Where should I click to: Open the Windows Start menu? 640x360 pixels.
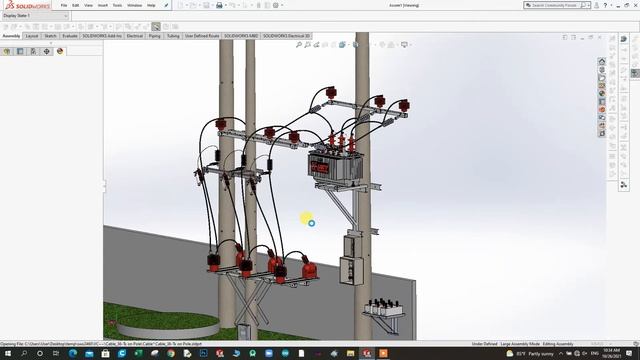[7, 353]
